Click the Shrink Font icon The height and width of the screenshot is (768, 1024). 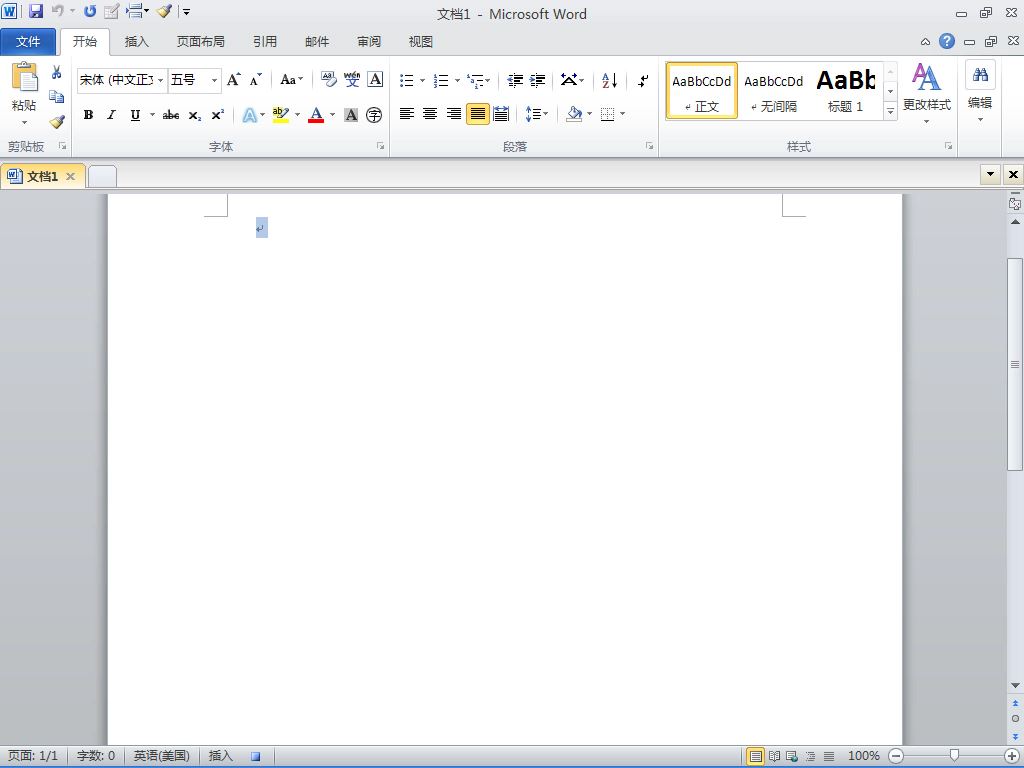(256, 80)
